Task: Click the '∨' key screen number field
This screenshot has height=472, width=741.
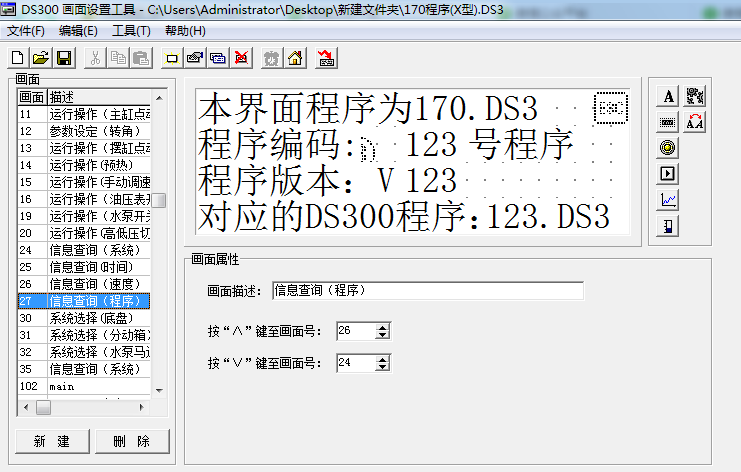Action: coord(356,363)
